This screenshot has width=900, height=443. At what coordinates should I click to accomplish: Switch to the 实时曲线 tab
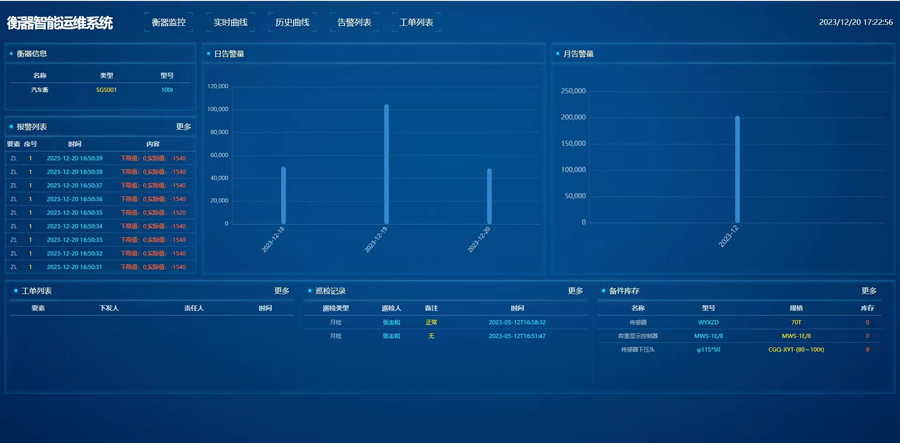(x=230, y=22)
